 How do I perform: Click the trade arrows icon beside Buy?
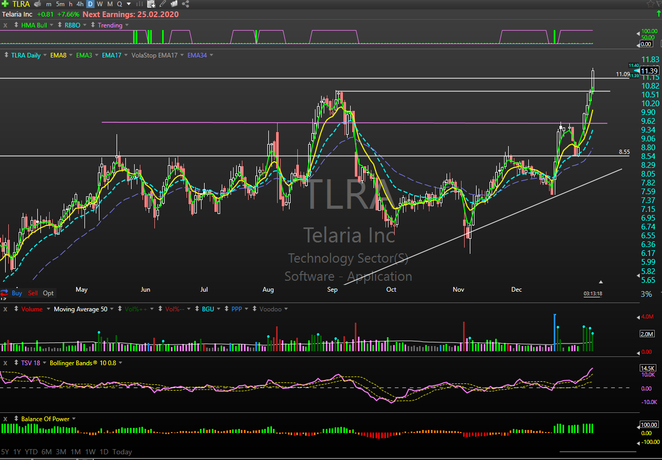point(4,293)
